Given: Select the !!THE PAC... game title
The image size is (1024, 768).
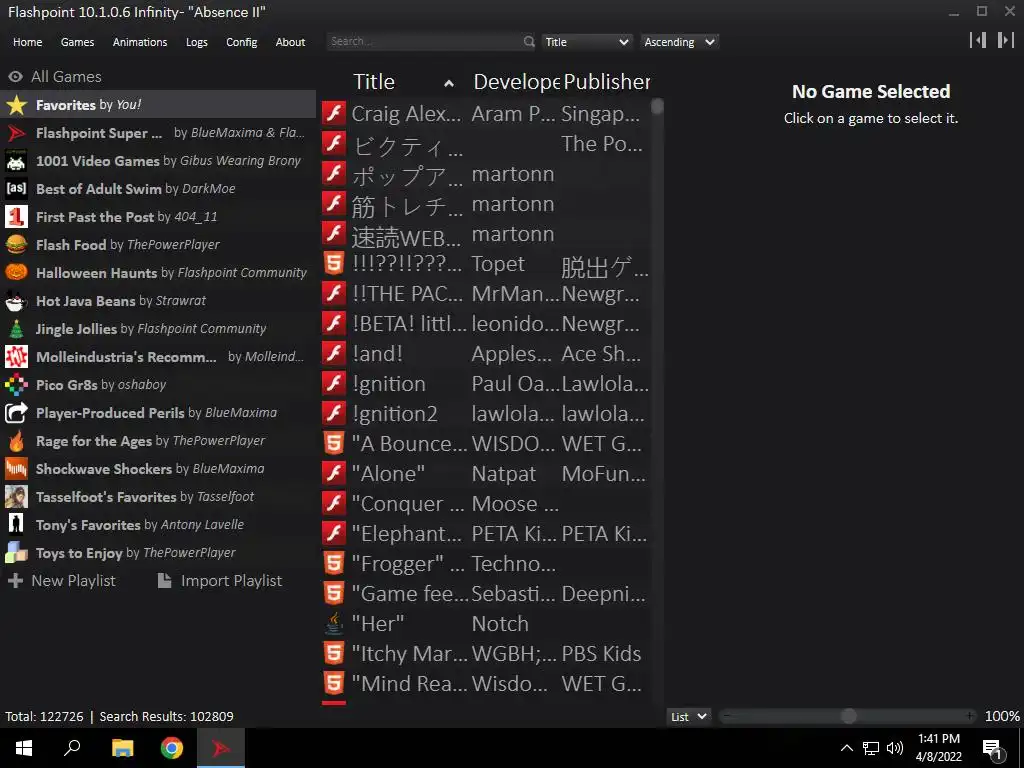Looking at the screenshot, I should (x=408, y=294).
